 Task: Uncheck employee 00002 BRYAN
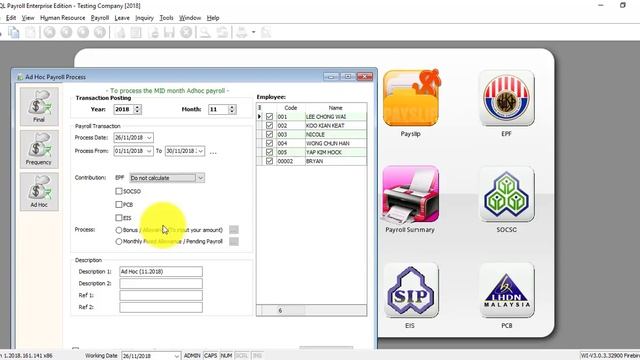[269, 161]
